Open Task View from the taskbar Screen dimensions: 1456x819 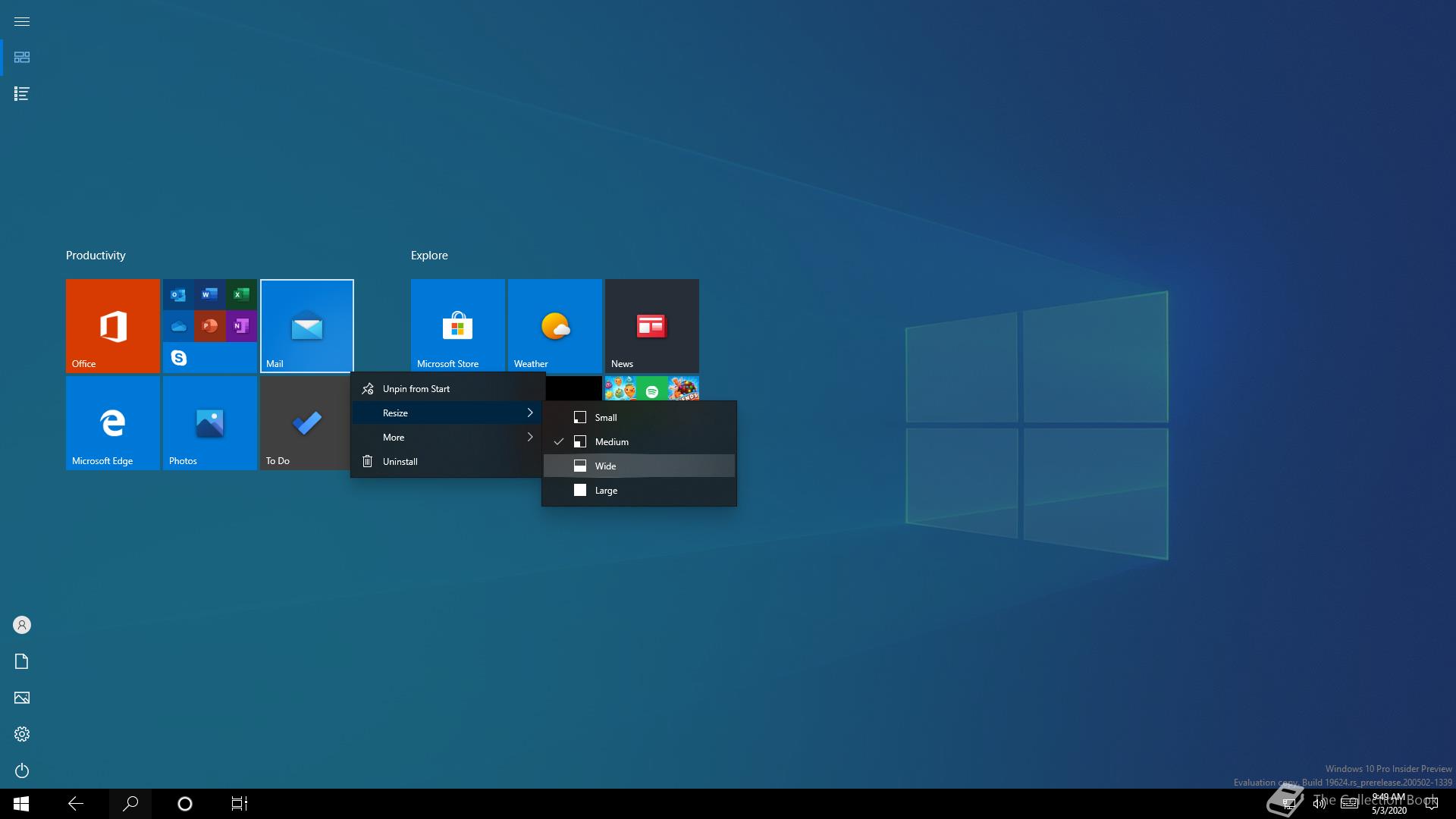240,804
